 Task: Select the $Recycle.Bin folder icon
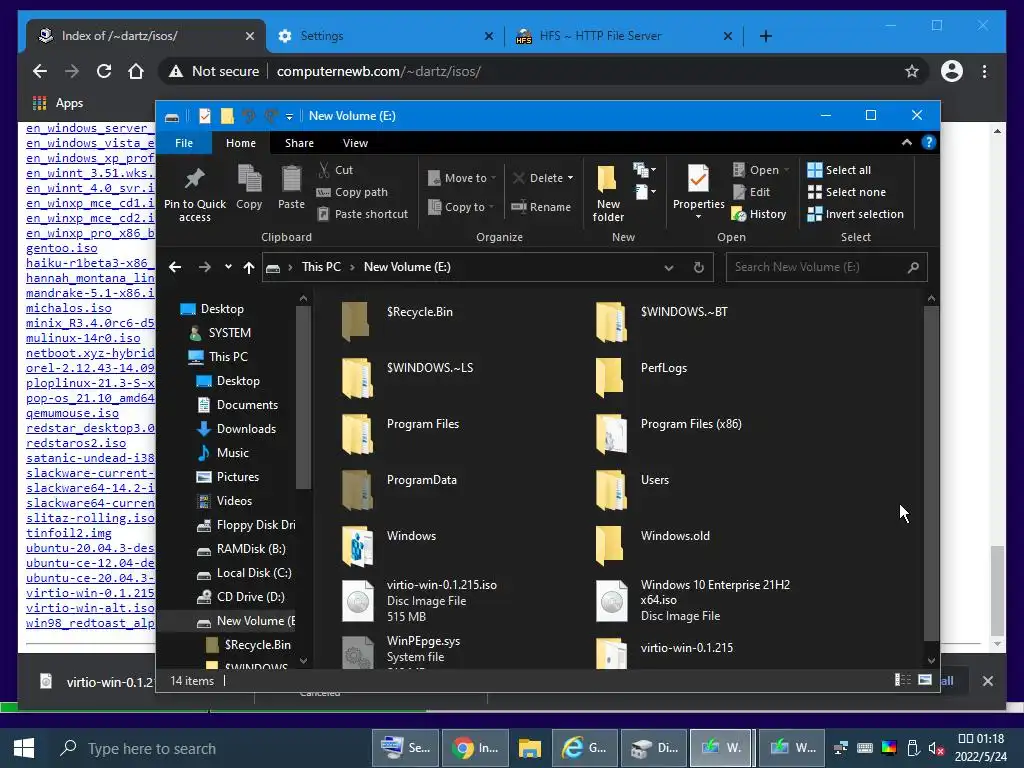pyautogui.click(x=357, y=321)
